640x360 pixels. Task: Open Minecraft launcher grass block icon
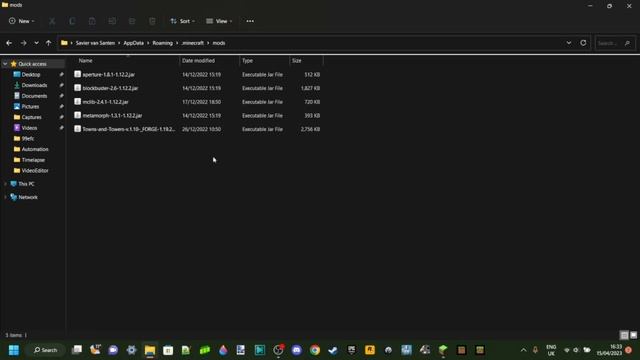[x=443, y=350]
